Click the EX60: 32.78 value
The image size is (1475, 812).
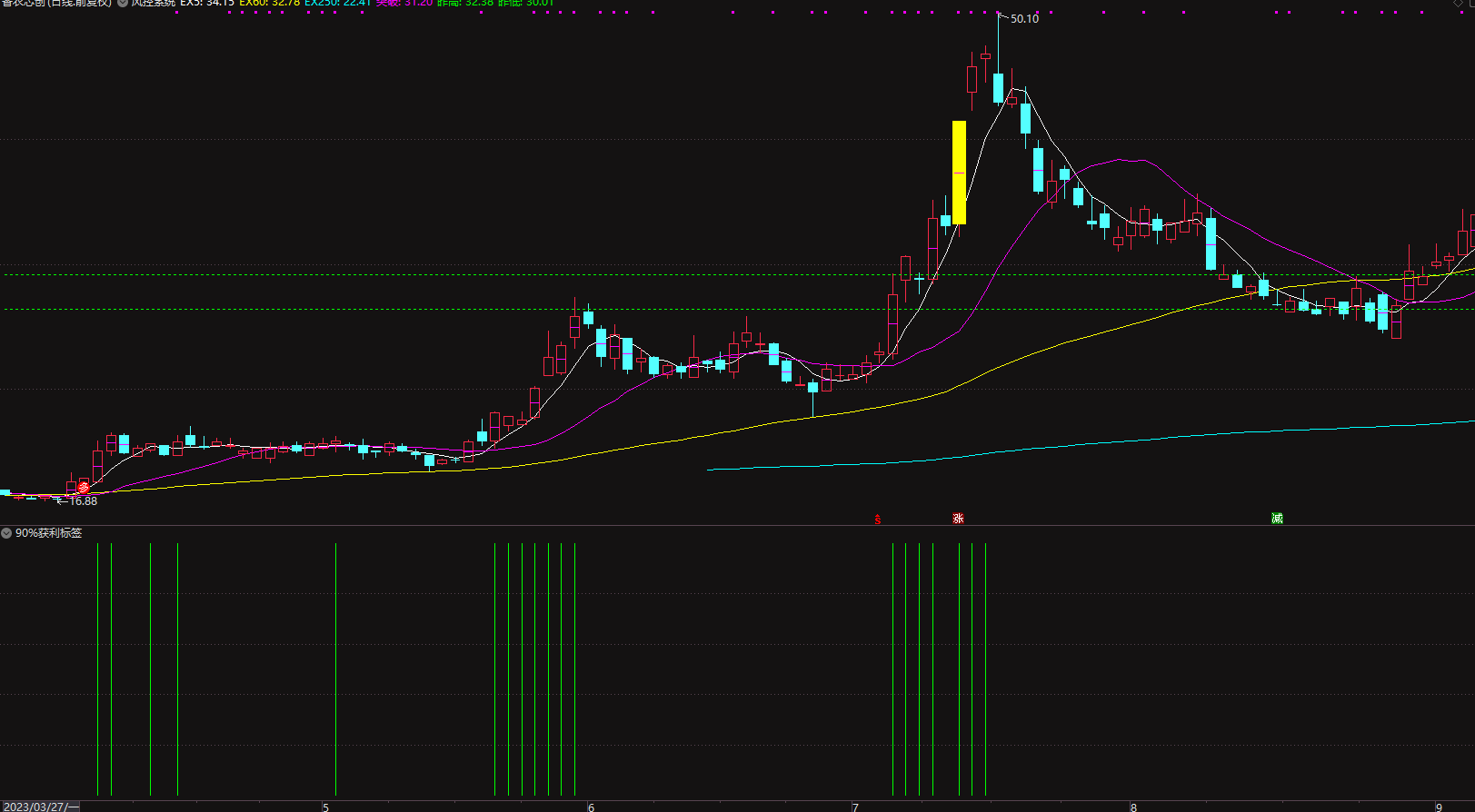[269, 3]
